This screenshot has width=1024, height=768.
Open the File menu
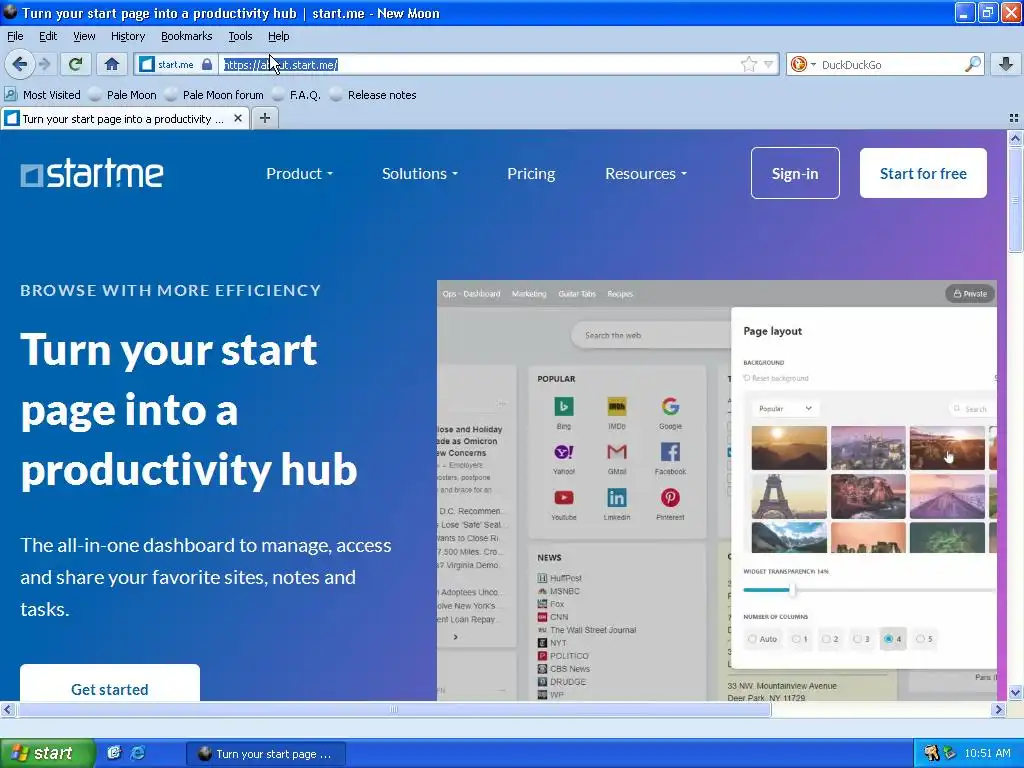tap(15, 36)
